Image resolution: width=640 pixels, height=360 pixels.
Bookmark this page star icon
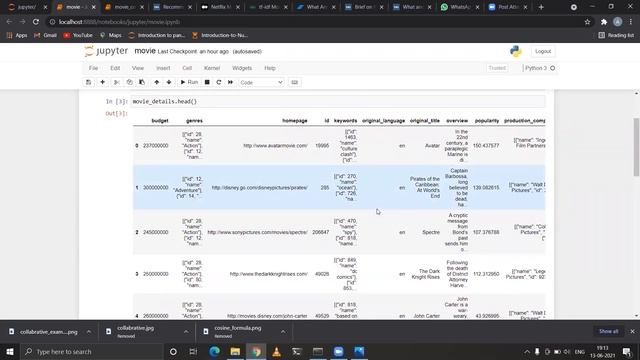(x=587, y=22)
